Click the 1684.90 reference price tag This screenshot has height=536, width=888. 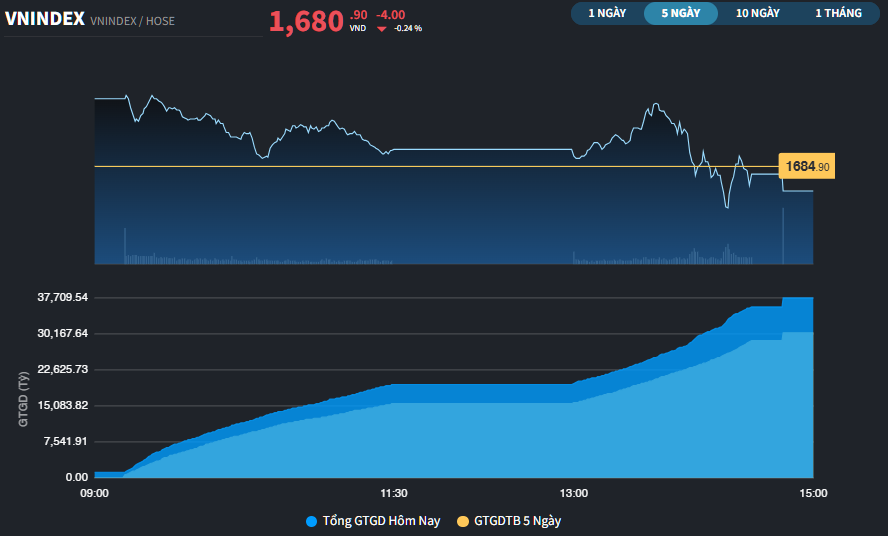point(806,167)
